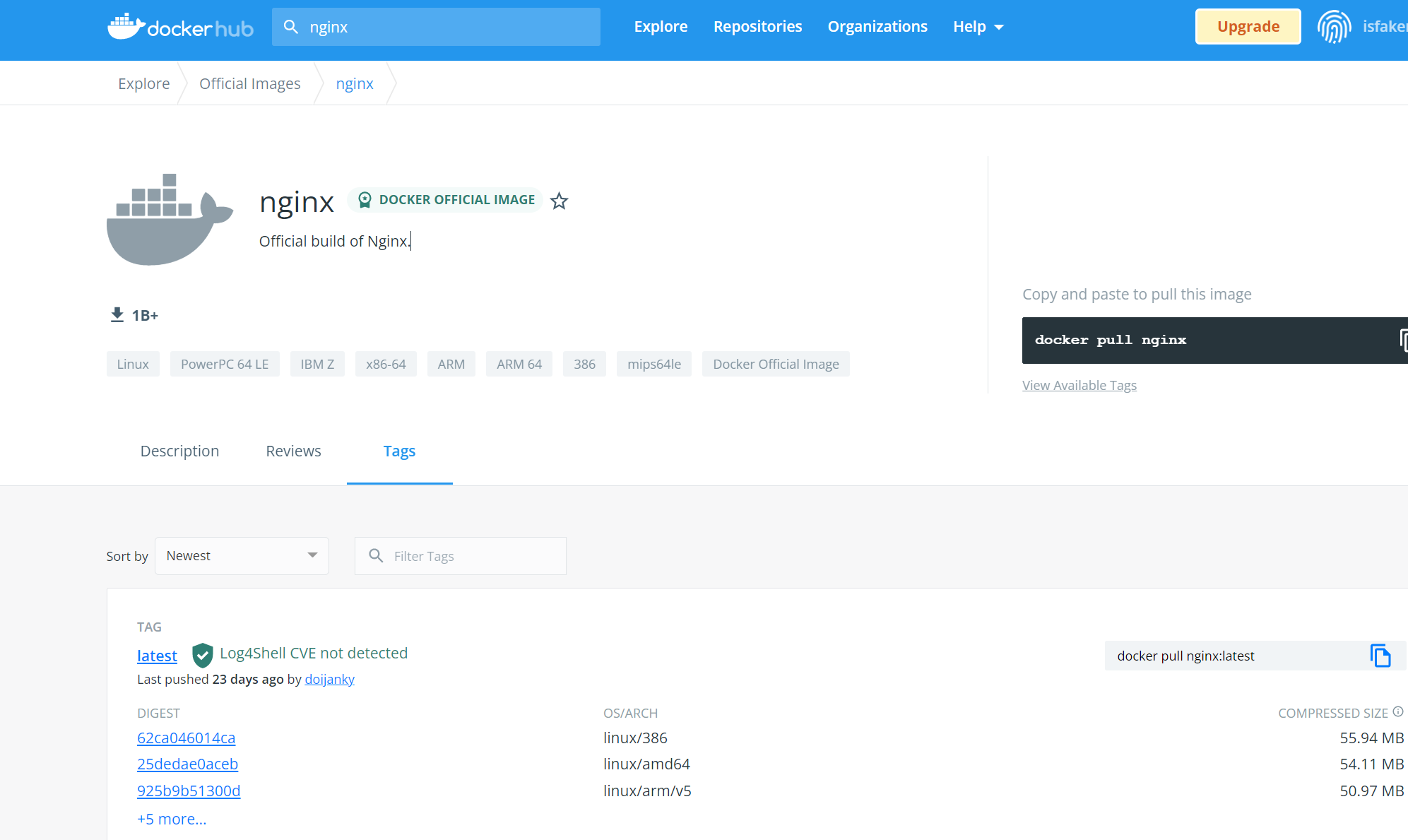The width and height of the screenshot is (1408, 840).
Task: Open the latest tag link
Action: (157, 656)
